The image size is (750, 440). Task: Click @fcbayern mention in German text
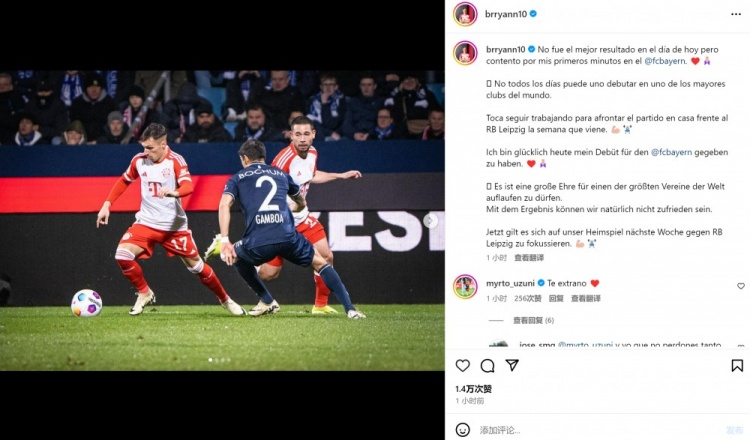coord(672,152)
